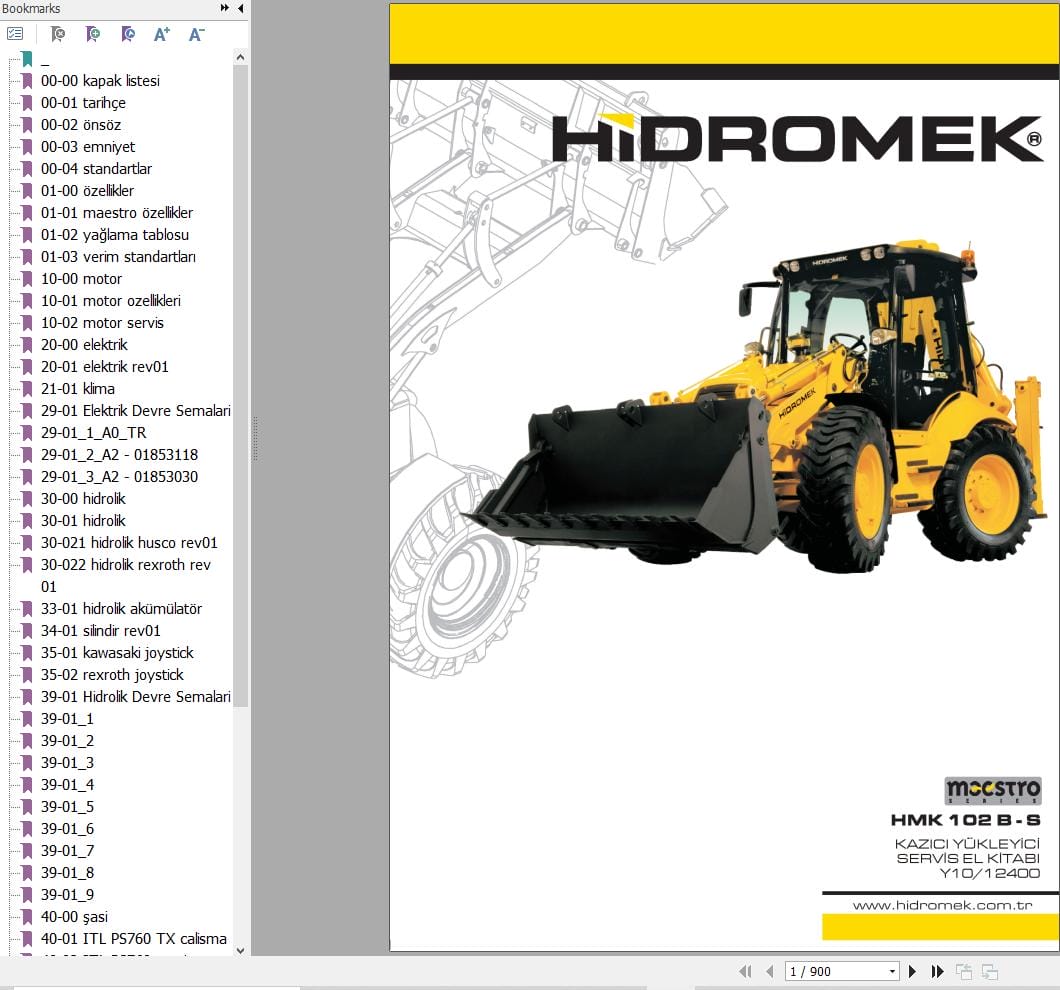The height and width of the screenshot is (990, 1060).
Task: Delete the selected bookmark
Action: point(57,33)
